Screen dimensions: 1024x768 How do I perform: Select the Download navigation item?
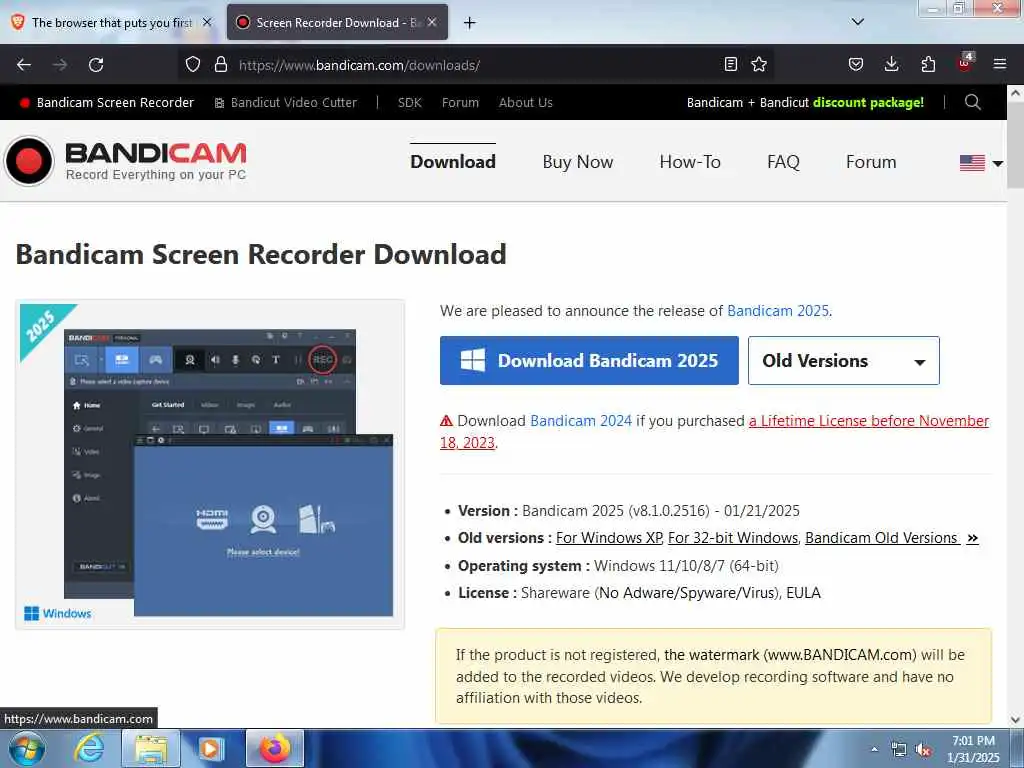pyautogui.click(x=453, y=161)
